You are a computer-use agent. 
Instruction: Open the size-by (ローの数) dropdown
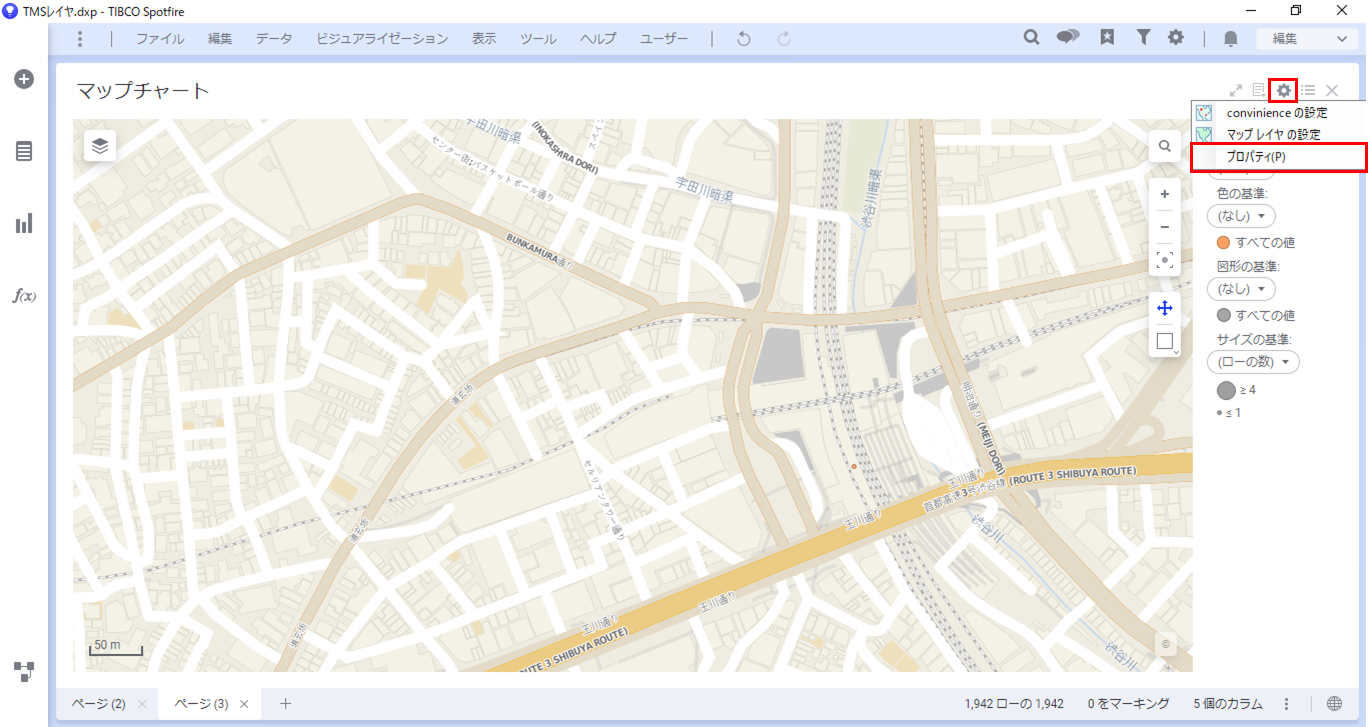tap(1253, 362)
